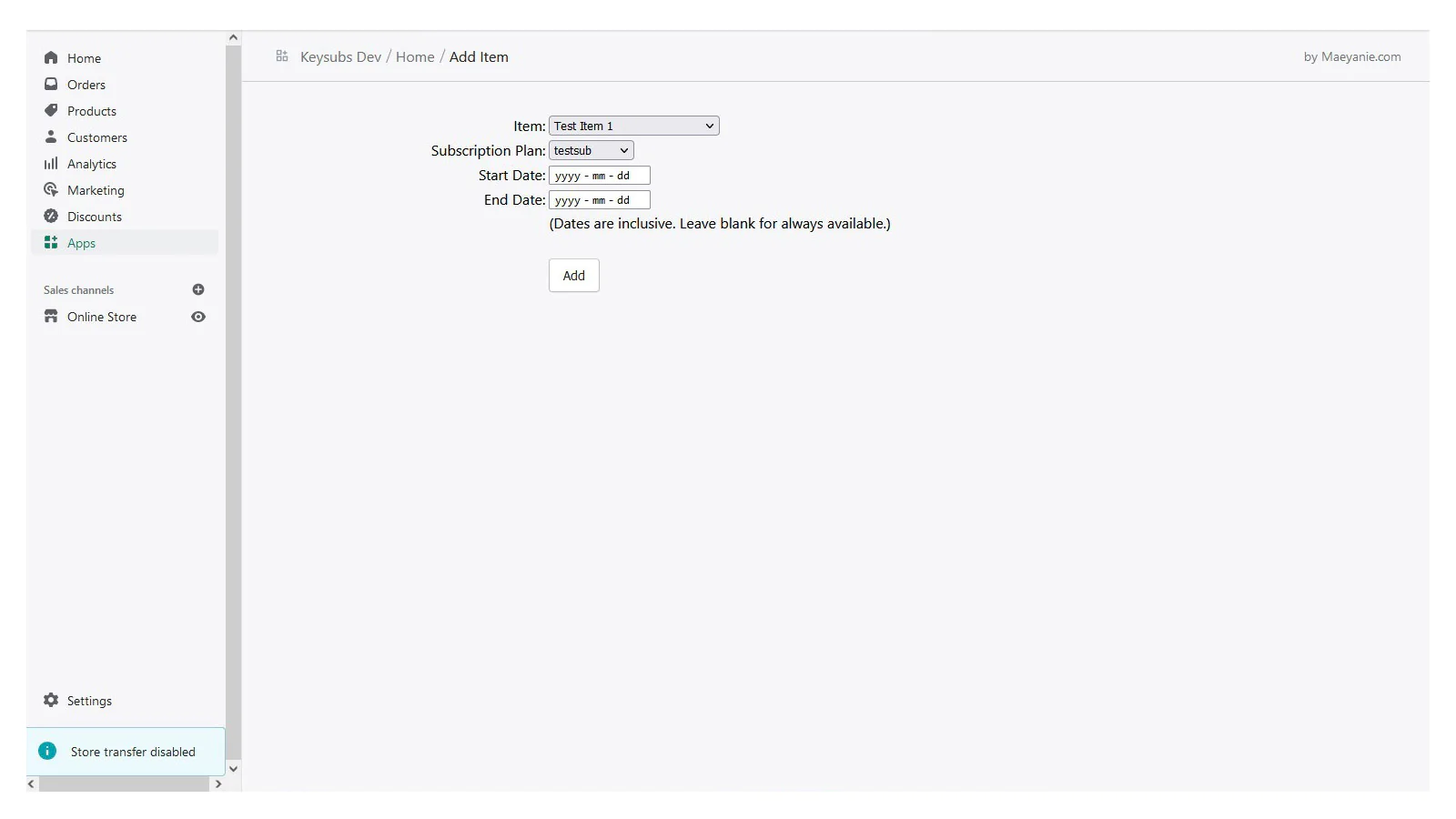Open Settings from the sidebar

126,700
